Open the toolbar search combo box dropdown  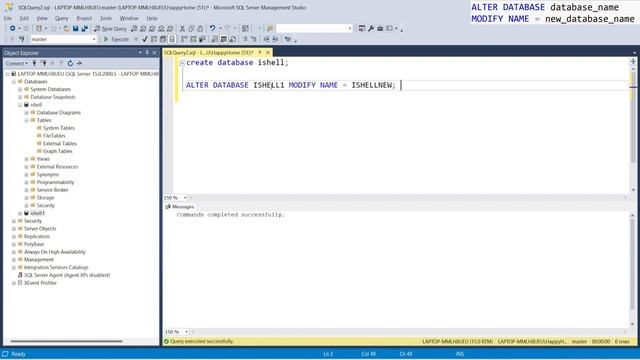point(350,29)
